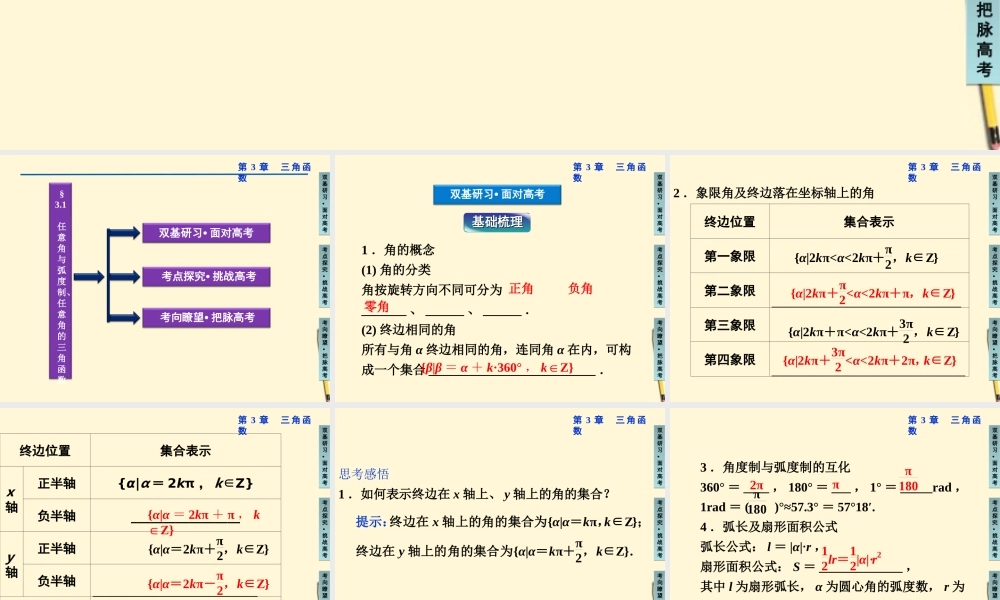Select the blue 双基研习•面对高考 header banner

pyautogui.click(x=497, y=194)
